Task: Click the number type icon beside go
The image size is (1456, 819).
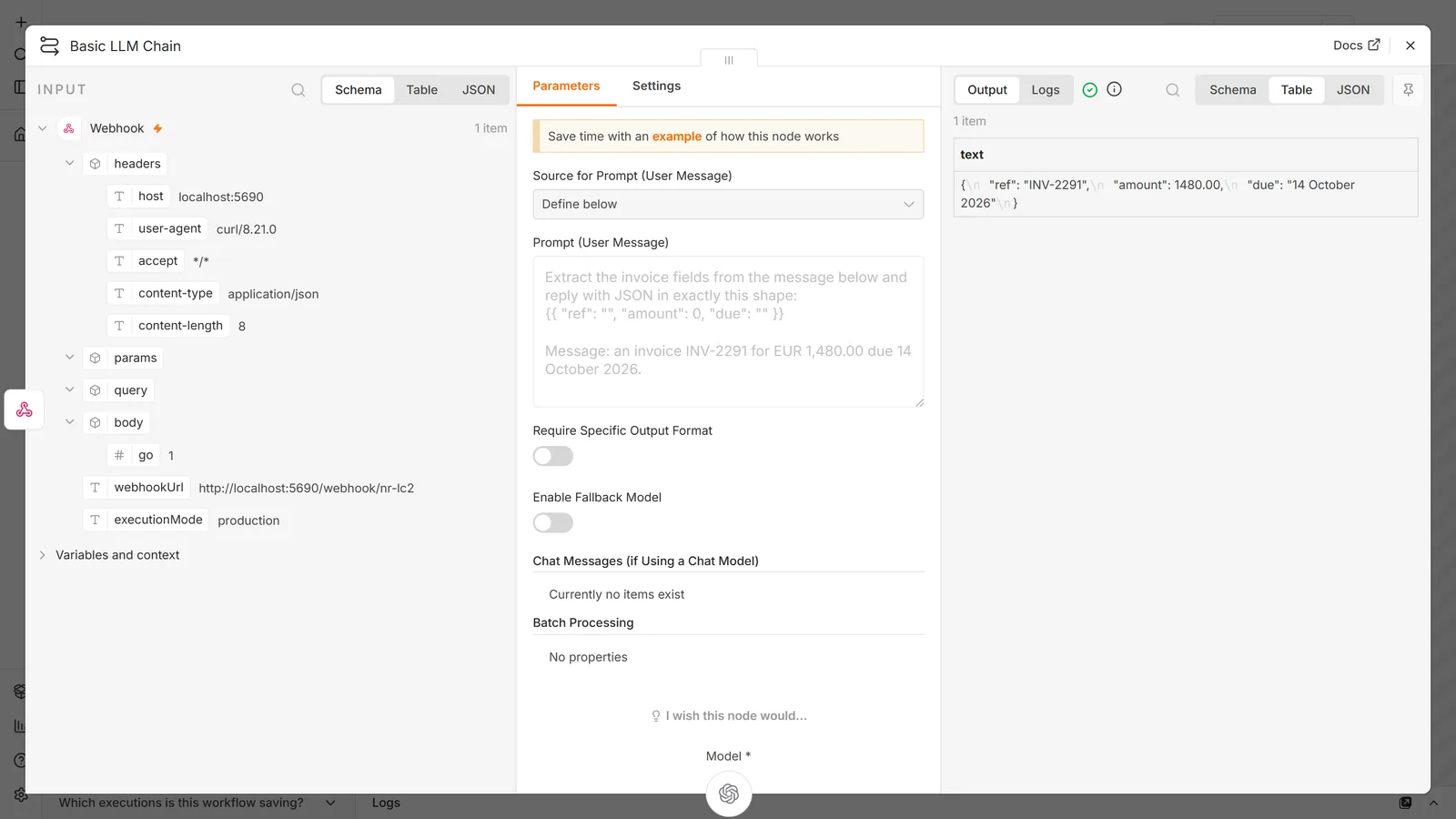Action: (x=119, y=455)
